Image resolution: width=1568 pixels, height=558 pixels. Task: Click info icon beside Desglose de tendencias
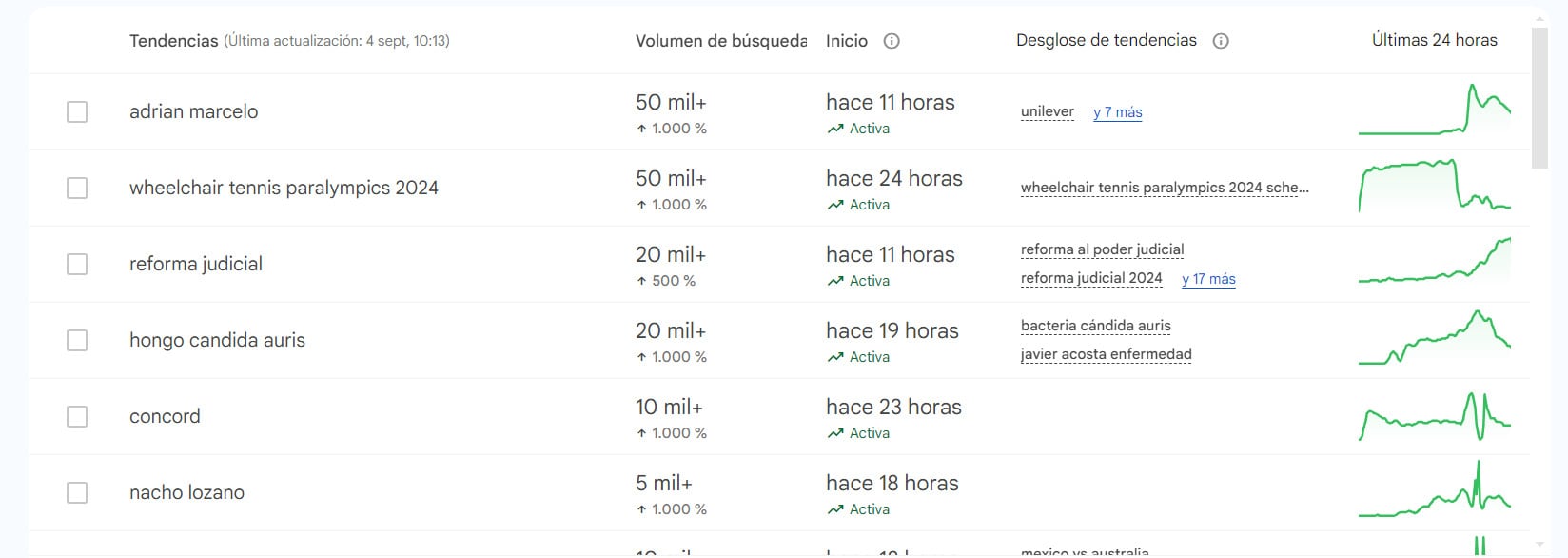(1221, 41)
